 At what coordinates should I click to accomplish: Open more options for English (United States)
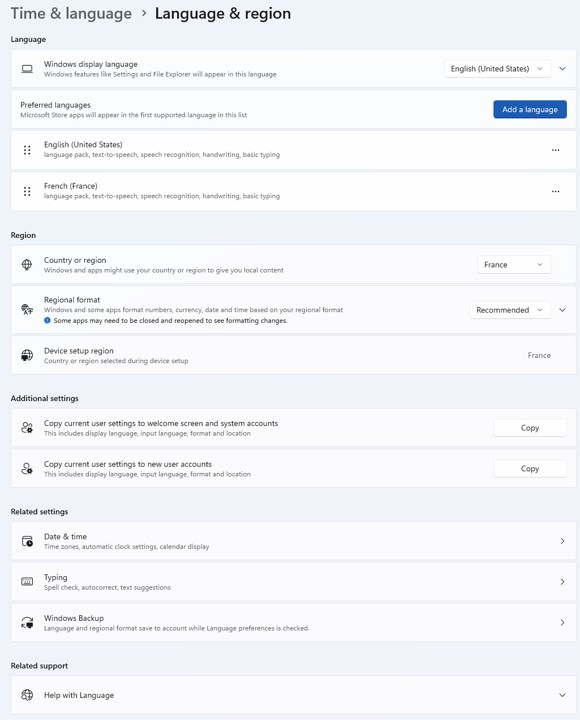click(x=555, y=150)
